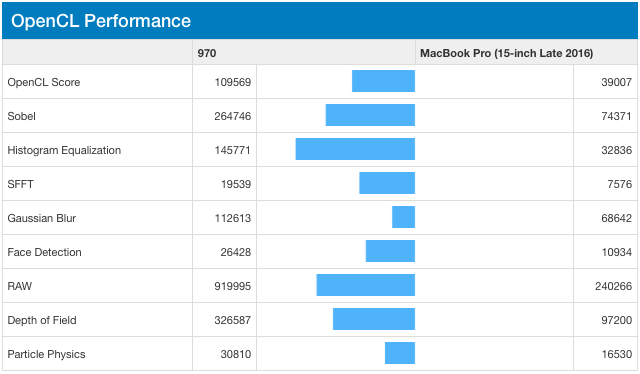The height and width of the screenshot is (374, 640).
Task: Select the 970 column header
Action: (207, 53)
